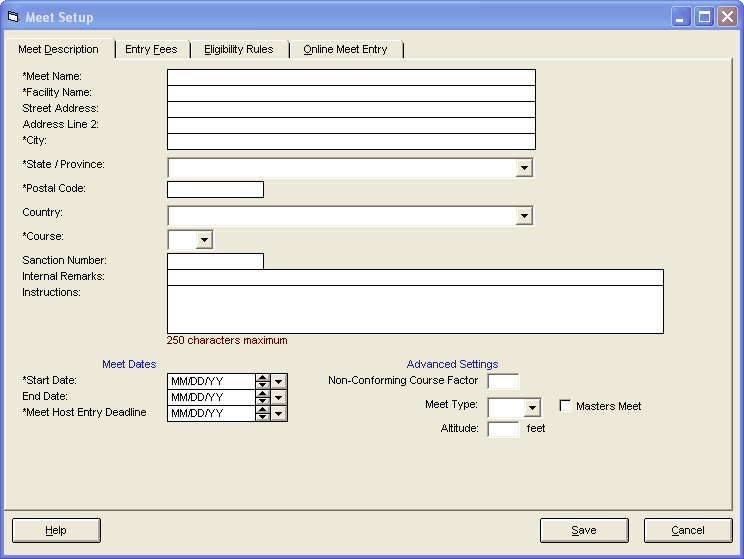The height and width of the screenshot is (559, 744).
Task: Click the Meet Name text field
Action: [x=351, y=77]
